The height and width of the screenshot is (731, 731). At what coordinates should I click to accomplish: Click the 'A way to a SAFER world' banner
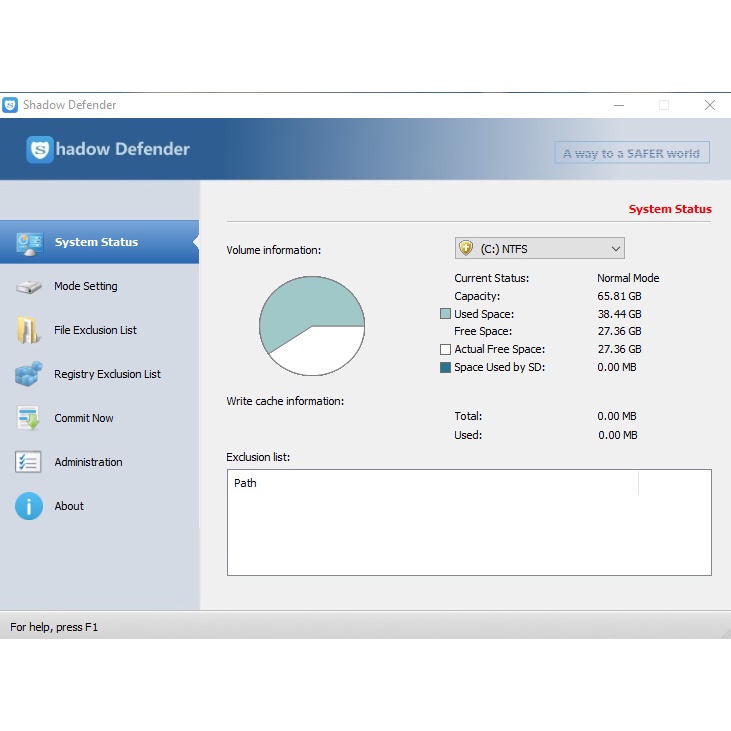pyautogui.click(x=632, y=153)
